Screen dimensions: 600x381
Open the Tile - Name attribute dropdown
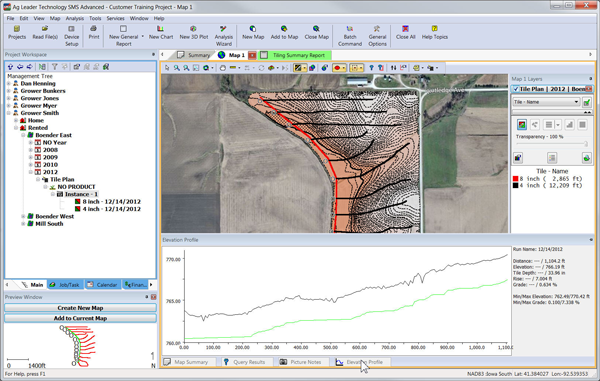coord(576,102)
